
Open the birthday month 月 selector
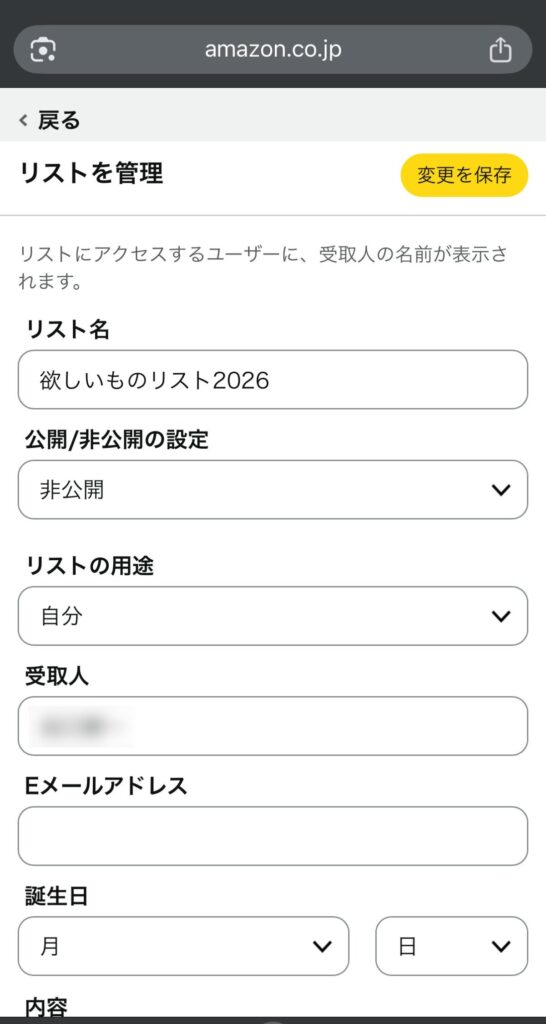(x=184, y=946)
